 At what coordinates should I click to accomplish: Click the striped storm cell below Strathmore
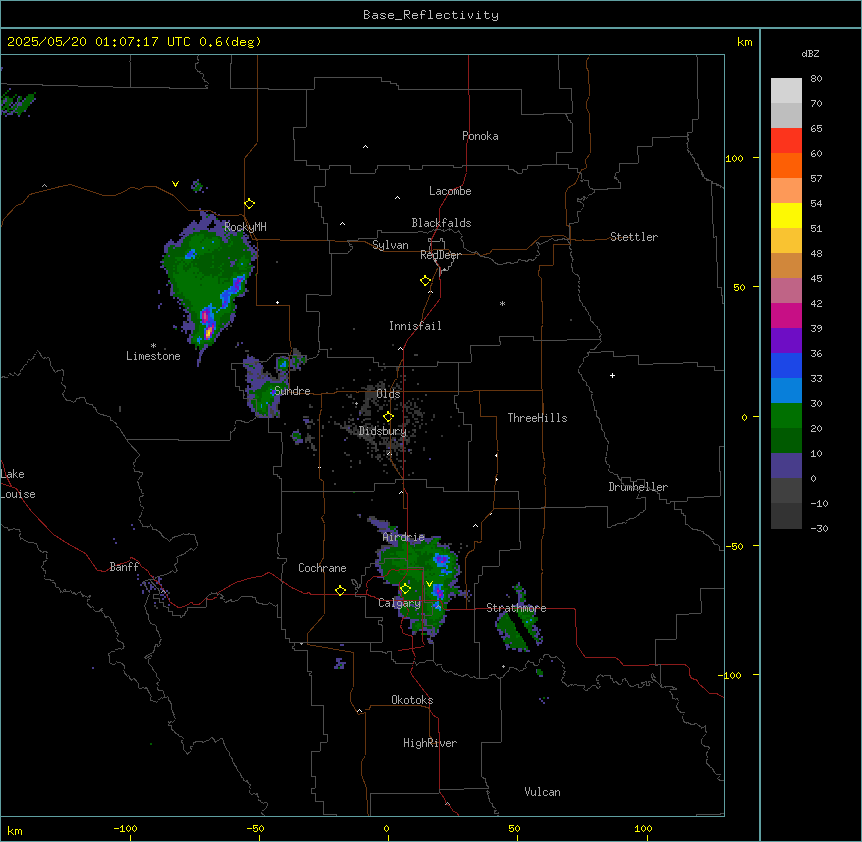tap(518, 629)
